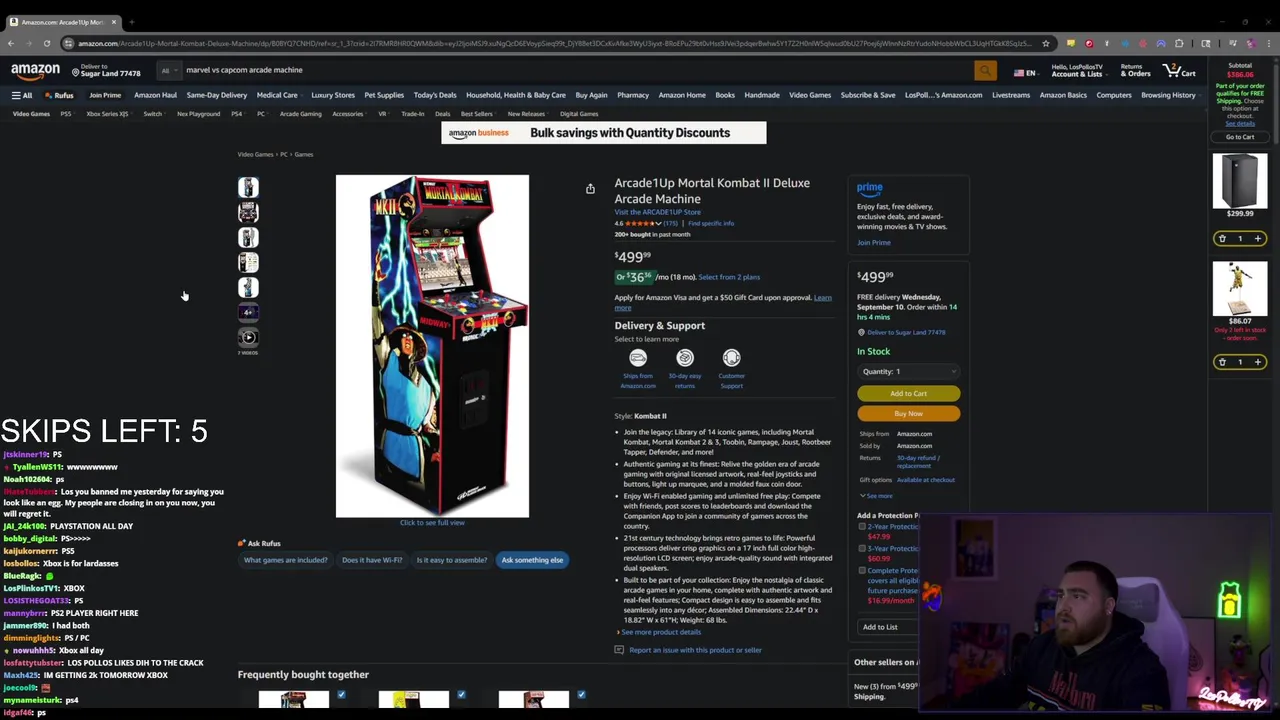Click Report an issue with this product link
1280x720 pixels.
(x=695, y=650)
